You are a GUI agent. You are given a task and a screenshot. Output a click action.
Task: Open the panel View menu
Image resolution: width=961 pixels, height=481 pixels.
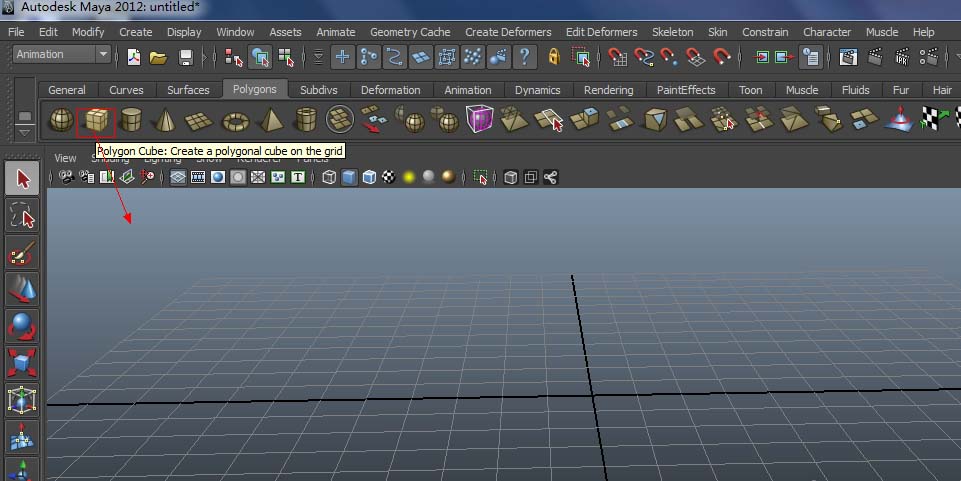[65, 158]
